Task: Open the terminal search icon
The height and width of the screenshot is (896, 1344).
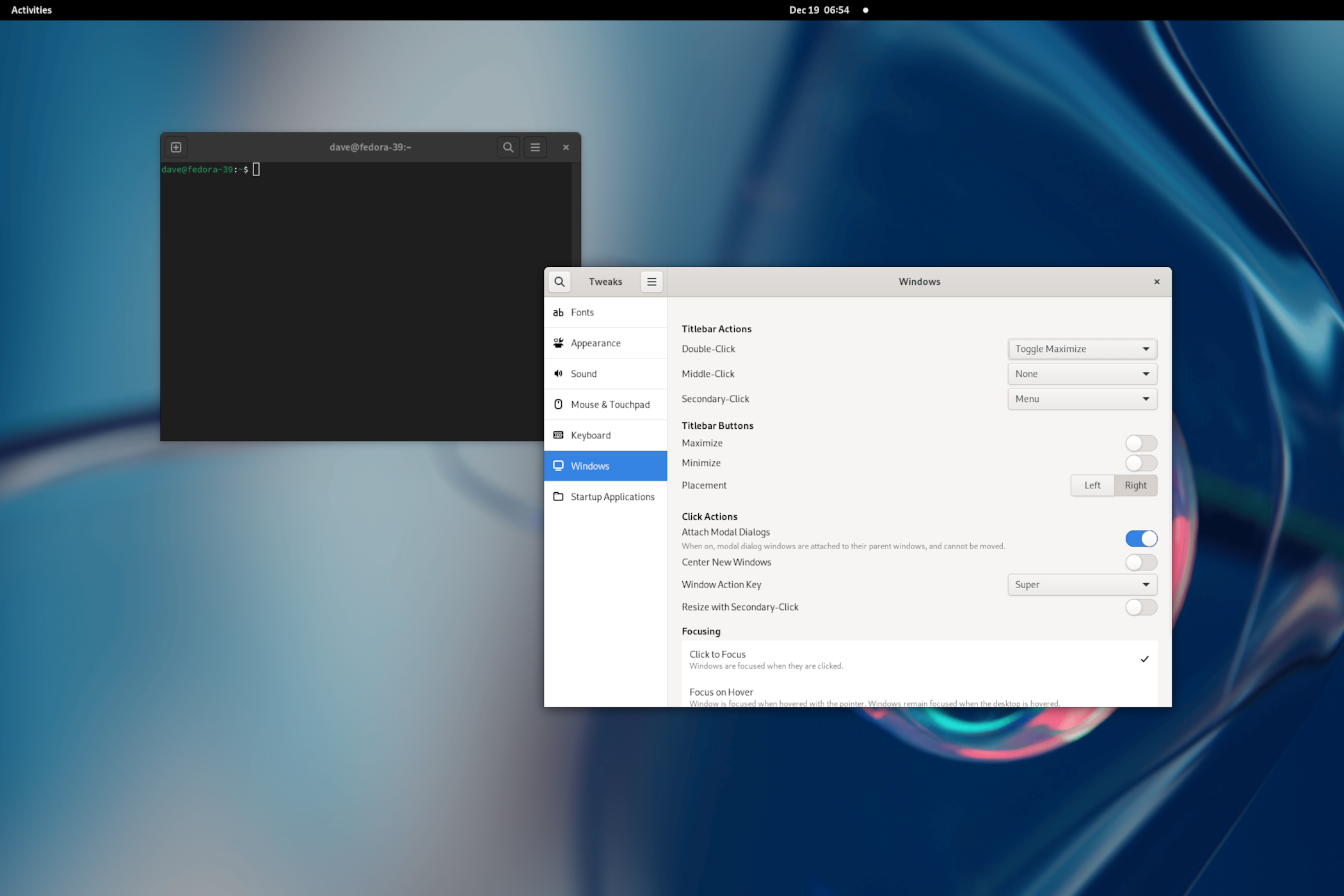Action: pyautogui.click(x=508, y=147)
